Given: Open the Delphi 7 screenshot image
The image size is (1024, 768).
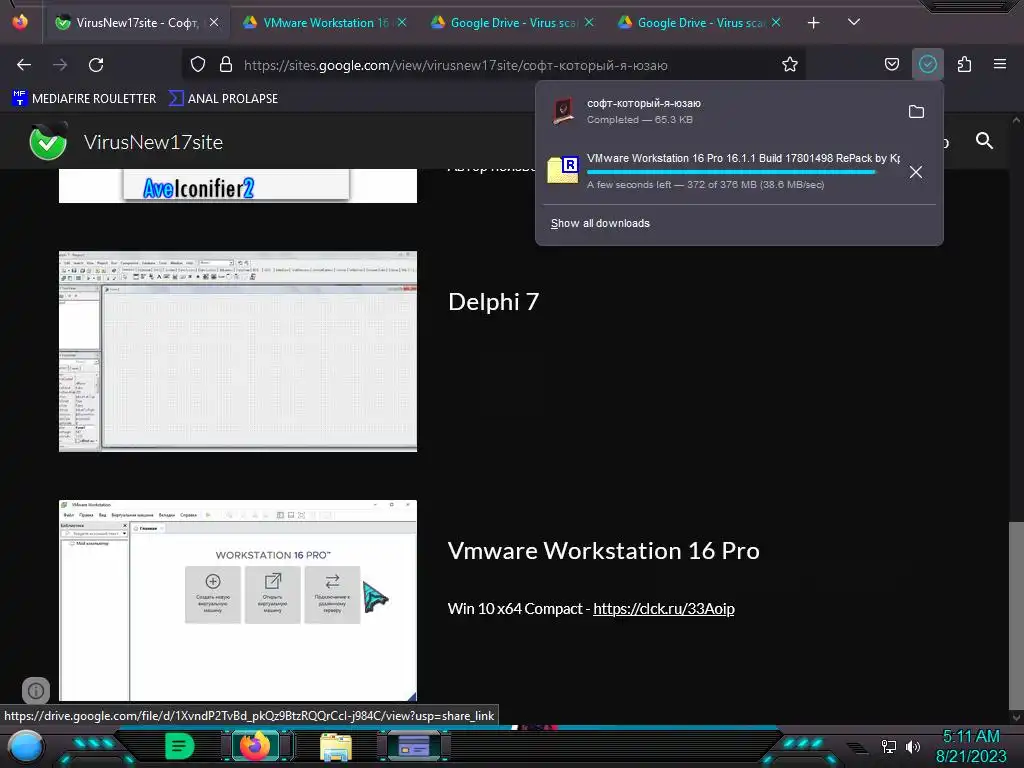Looking at the screenshot, I should (x=238, y=351).
